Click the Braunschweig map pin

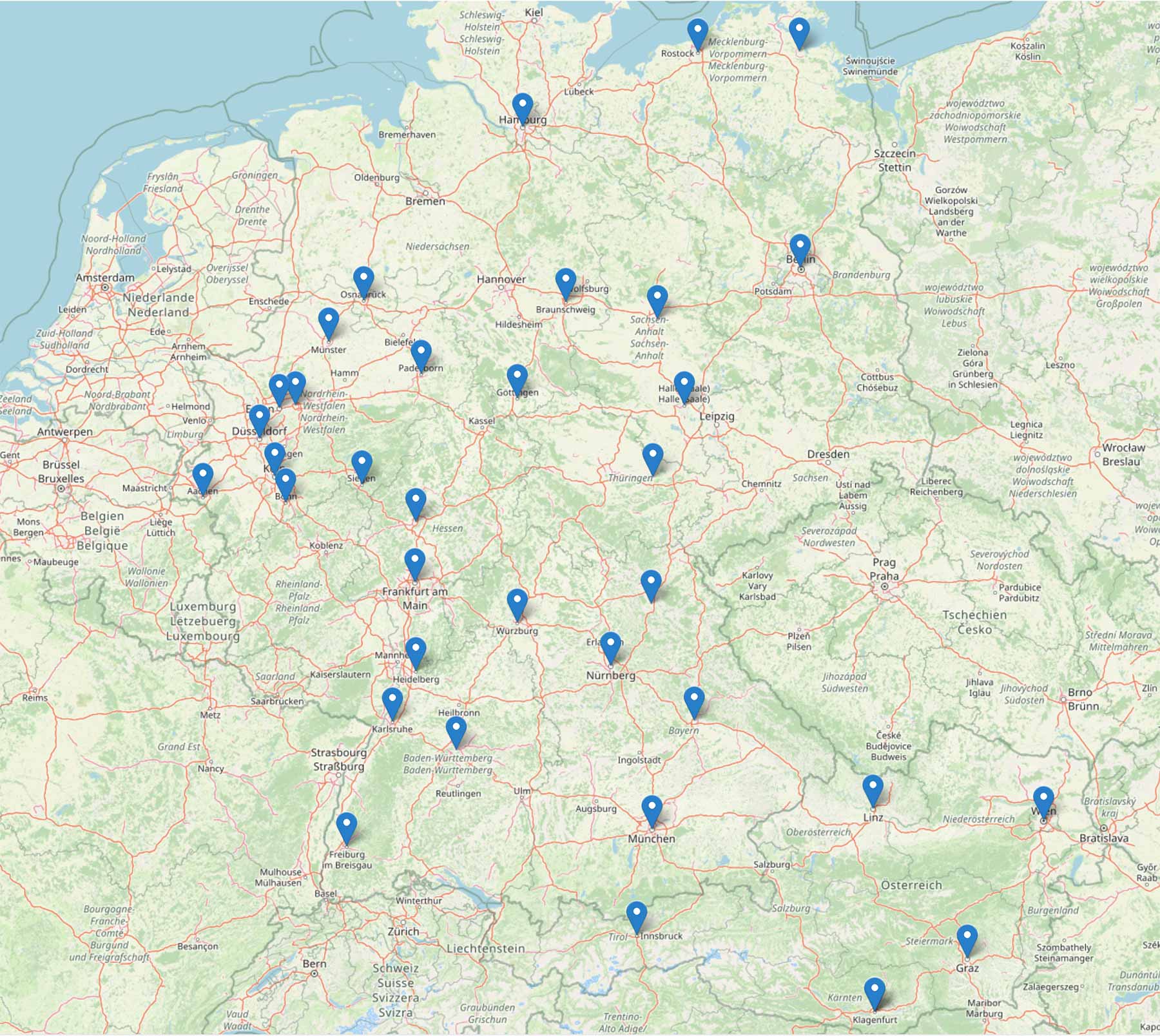[565, 283]
